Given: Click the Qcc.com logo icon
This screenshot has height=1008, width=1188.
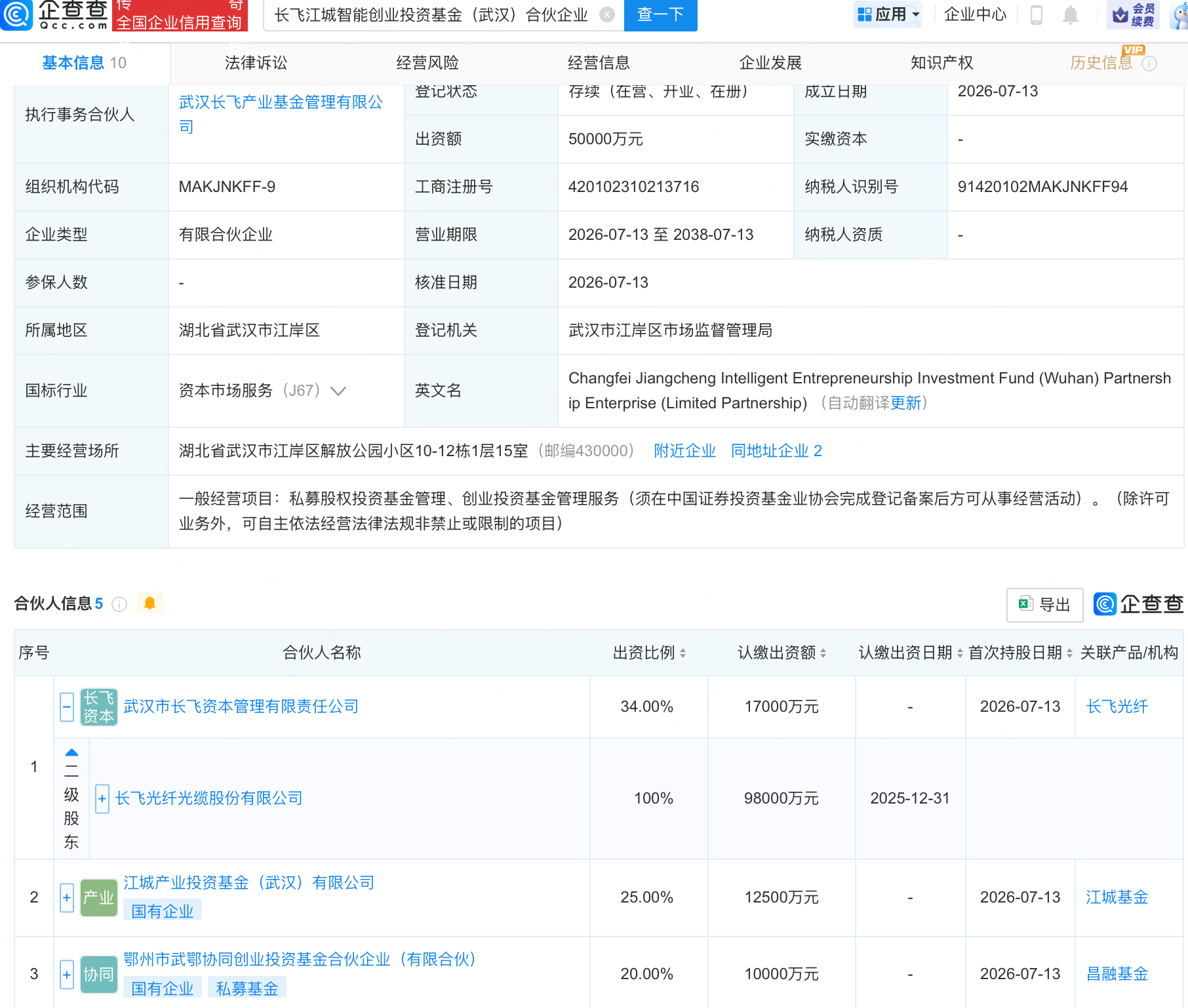Looking at the screenshot, I should 16,14.
